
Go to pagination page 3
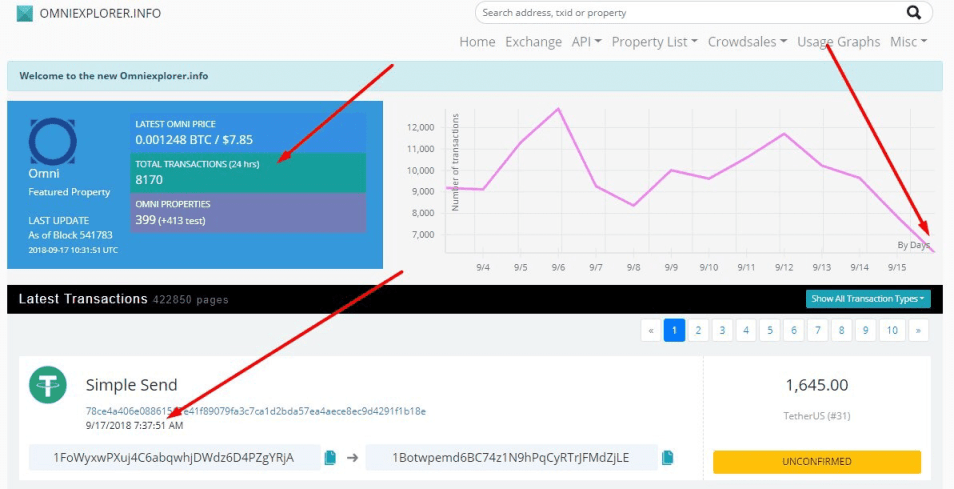point(722,330)
